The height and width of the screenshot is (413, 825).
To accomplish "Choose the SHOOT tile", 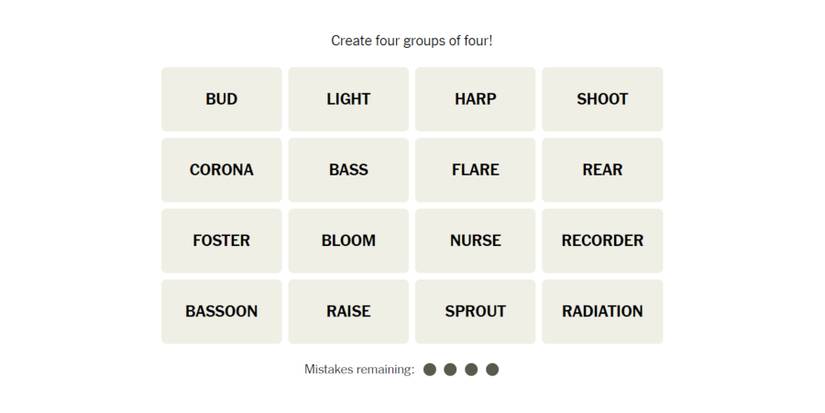I will click(x=602, y=99).
